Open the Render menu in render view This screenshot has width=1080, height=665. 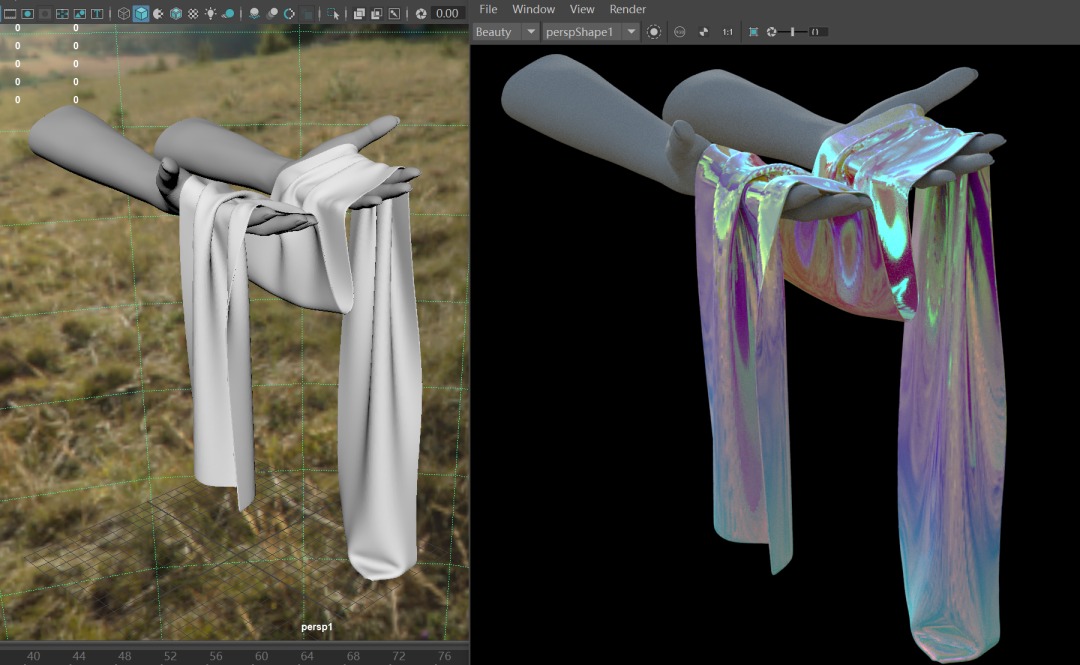pyautogui.click(x=627, y=9)
